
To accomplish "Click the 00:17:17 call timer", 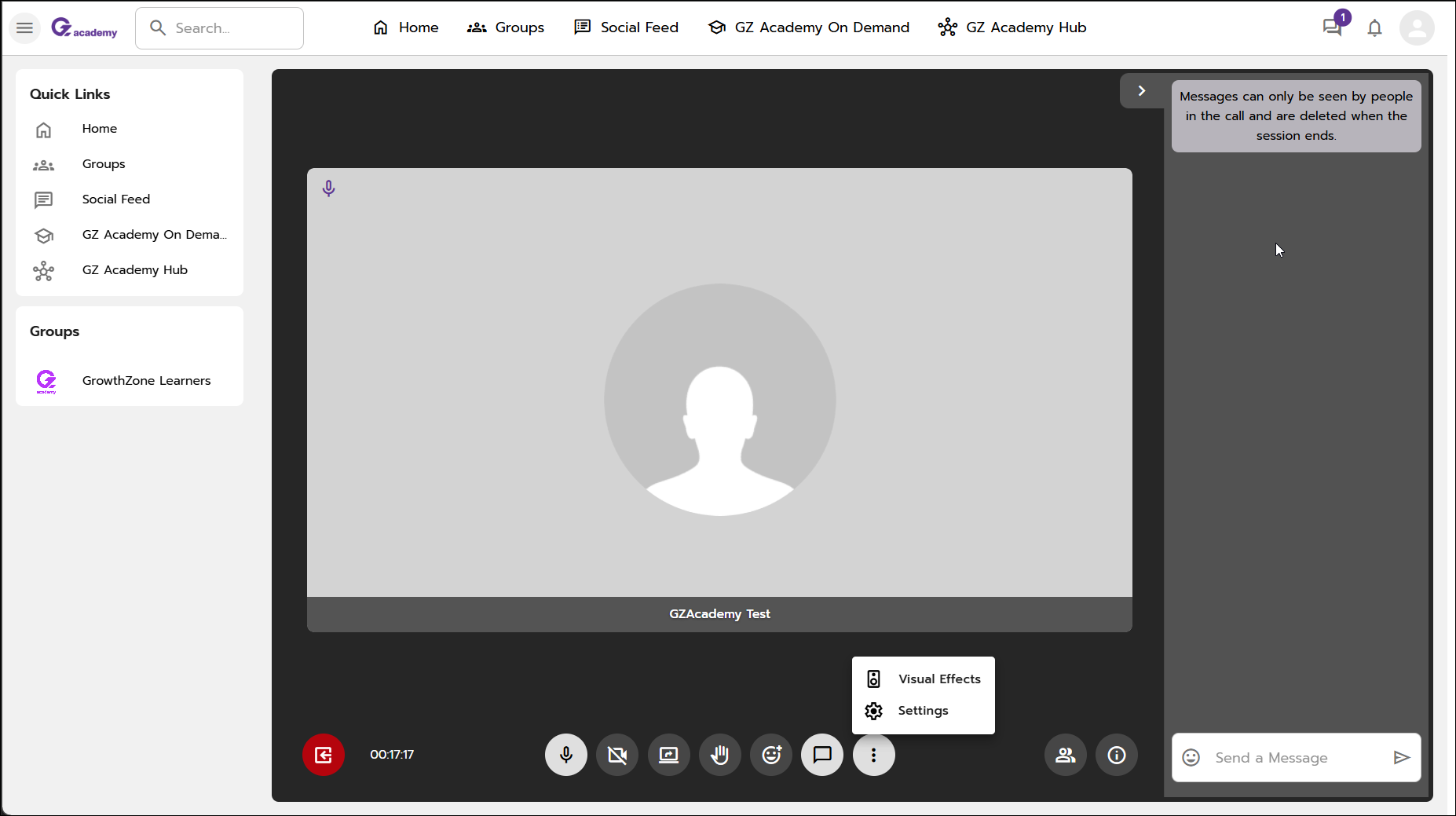I will coord(392,755).
